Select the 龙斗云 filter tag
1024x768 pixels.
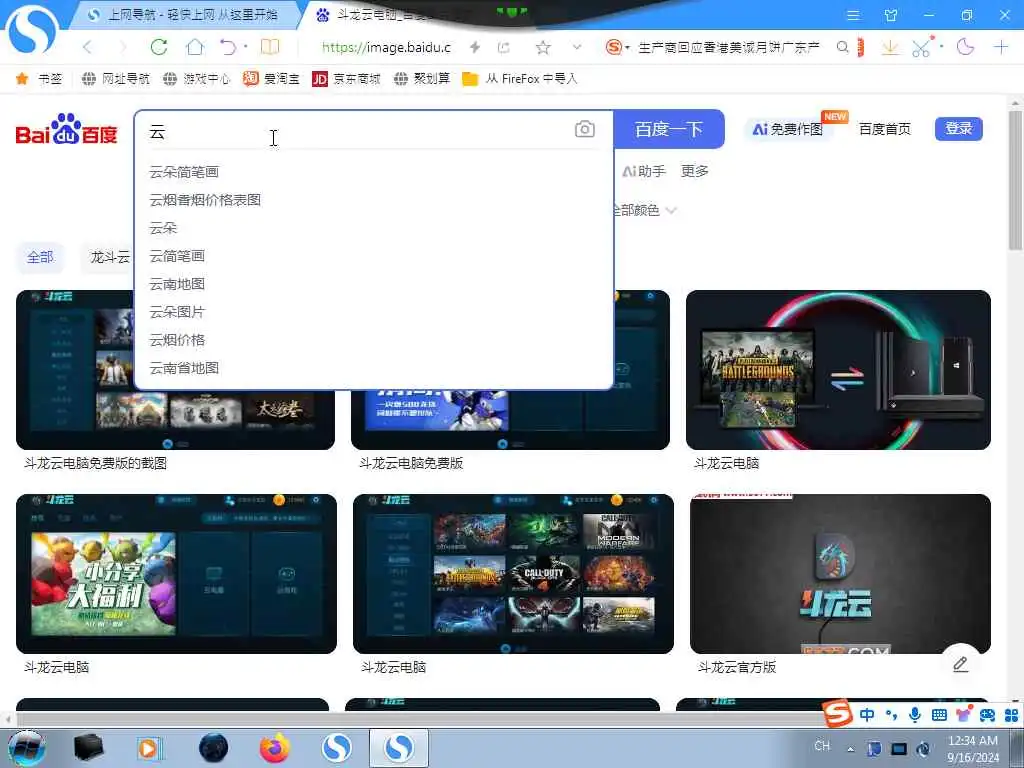[x=110, y=257]
